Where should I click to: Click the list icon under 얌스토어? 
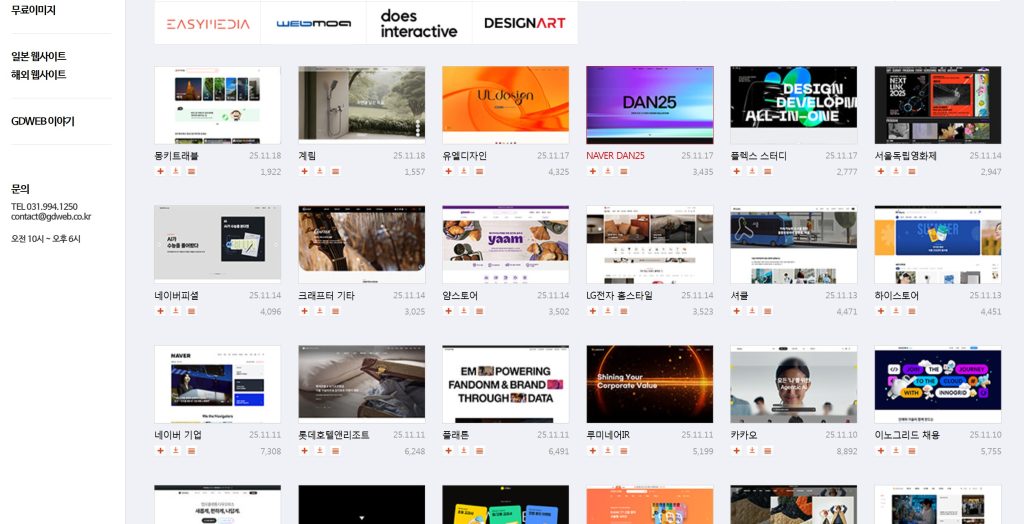479,311
